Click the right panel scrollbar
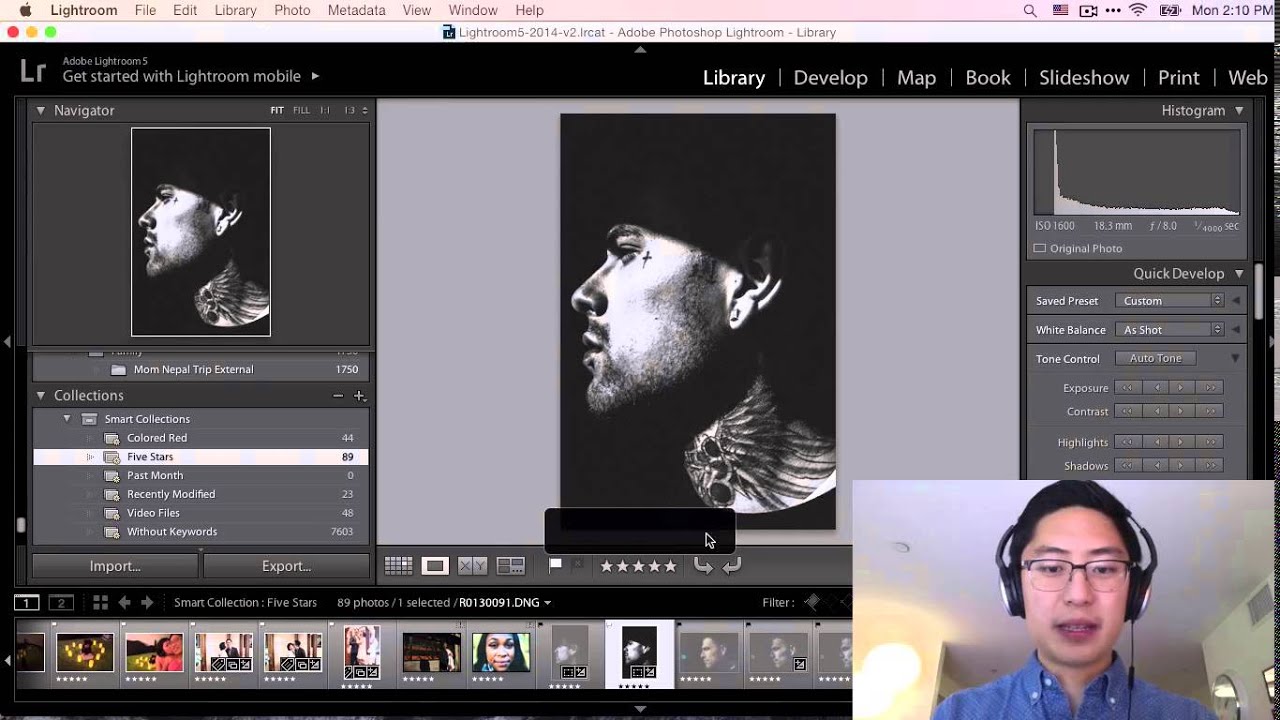 pyautogui.click(x=1260, y=292)
